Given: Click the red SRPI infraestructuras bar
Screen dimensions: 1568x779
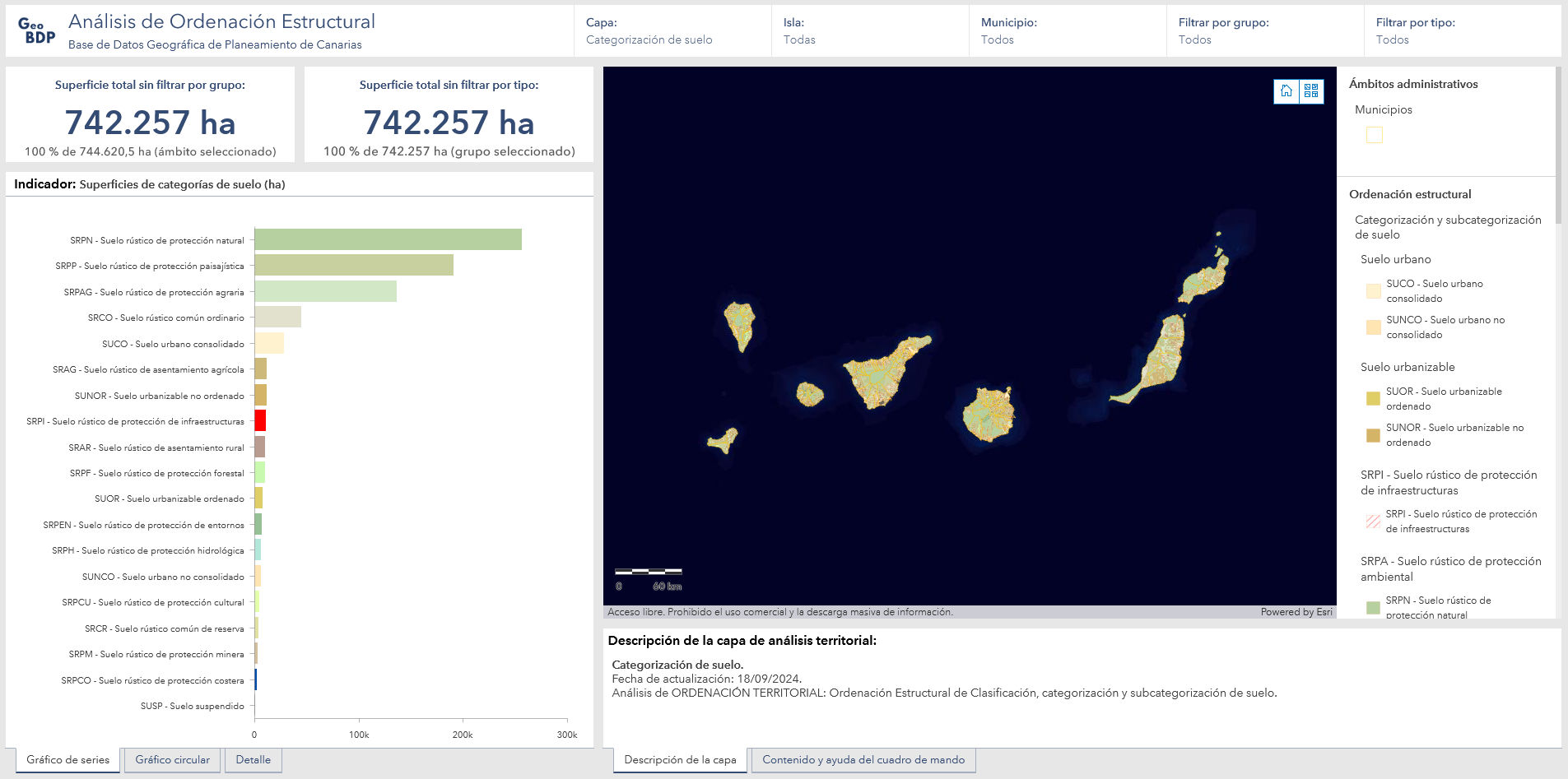Looking at the screenshot, I should (x=260, y=420).
